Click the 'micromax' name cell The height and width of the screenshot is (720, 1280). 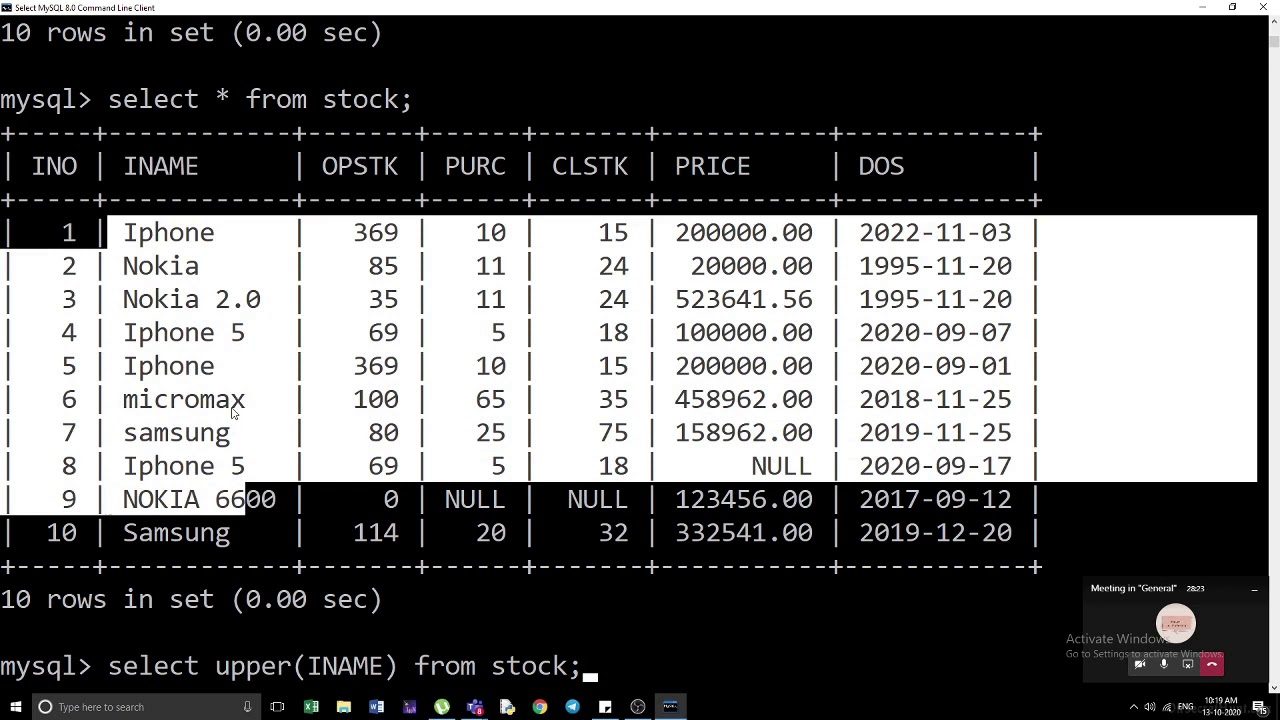click(184, 399)
